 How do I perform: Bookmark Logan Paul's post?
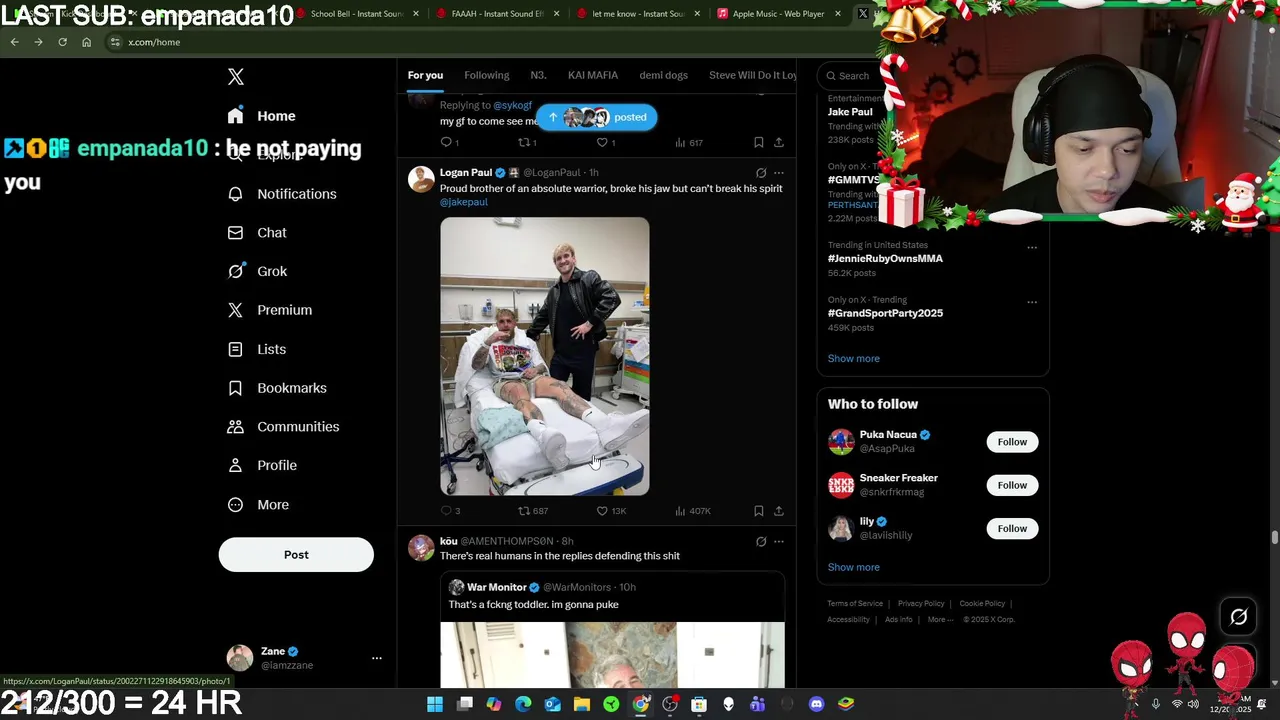[x=759, y=511]
